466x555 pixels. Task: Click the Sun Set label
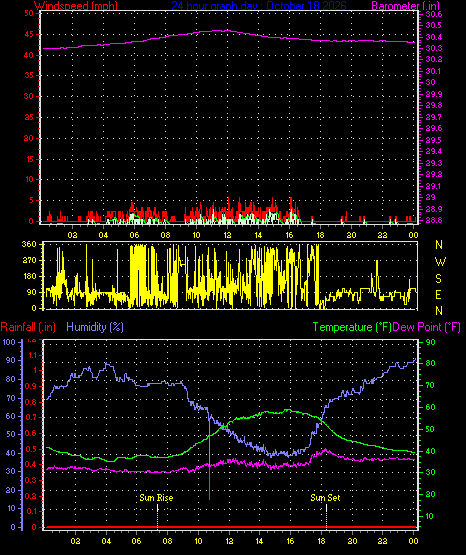tap(325, 498)
